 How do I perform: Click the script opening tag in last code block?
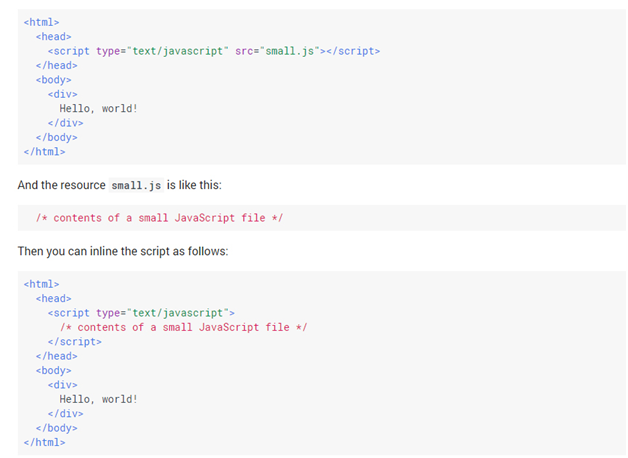click(x=140, y=313)
